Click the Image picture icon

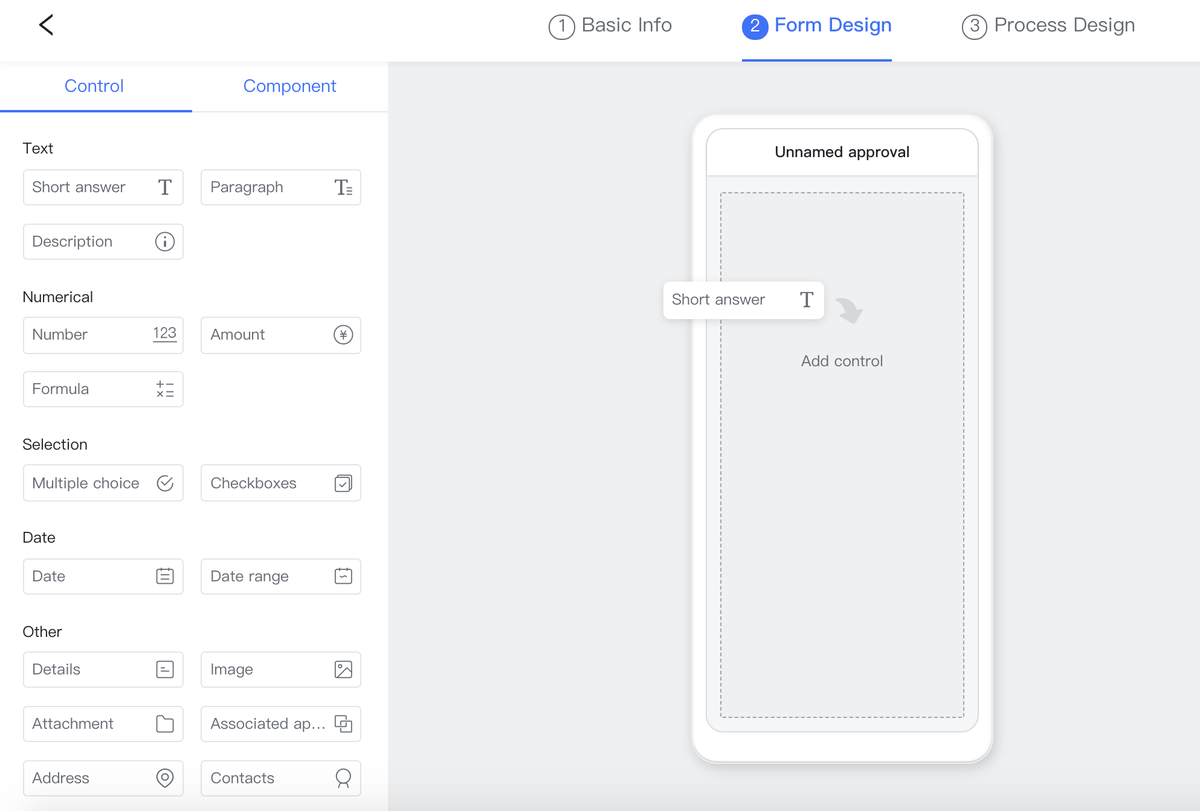click(x=343, y=669)
